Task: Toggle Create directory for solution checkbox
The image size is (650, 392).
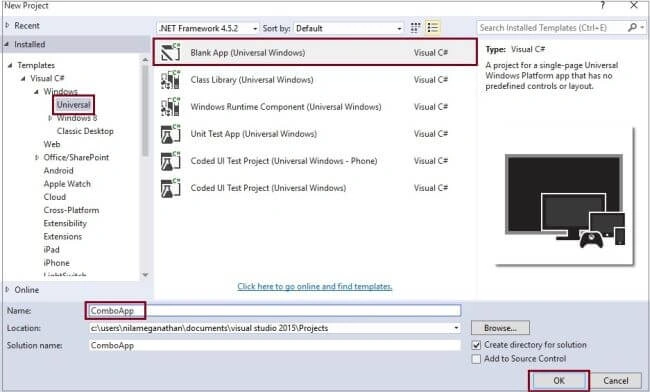Action: click(476, 345)
